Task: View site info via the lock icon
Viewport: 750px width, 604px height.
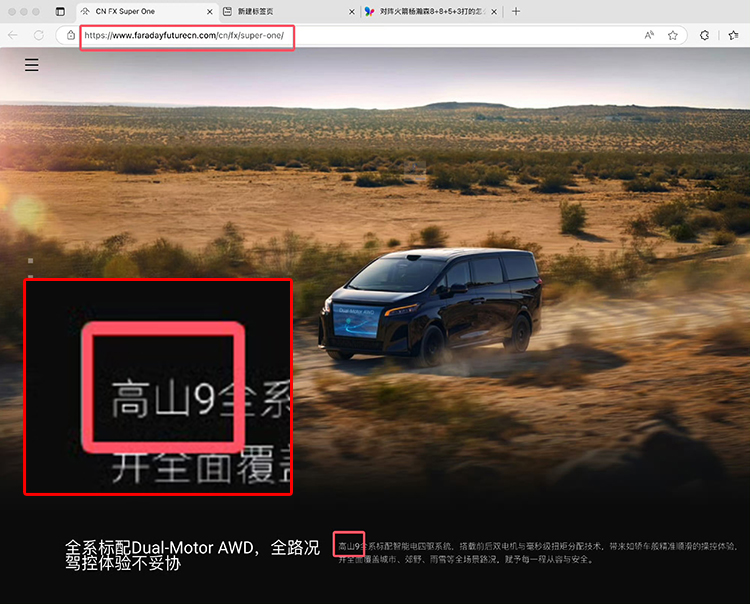Action: pos(70,35)
